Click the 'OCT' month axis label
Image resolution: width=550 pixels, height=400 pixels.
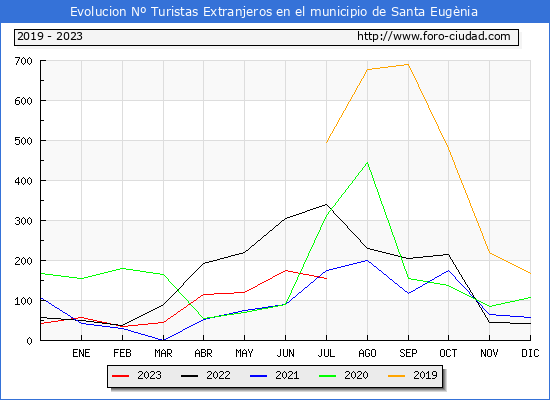coord(448,353)
